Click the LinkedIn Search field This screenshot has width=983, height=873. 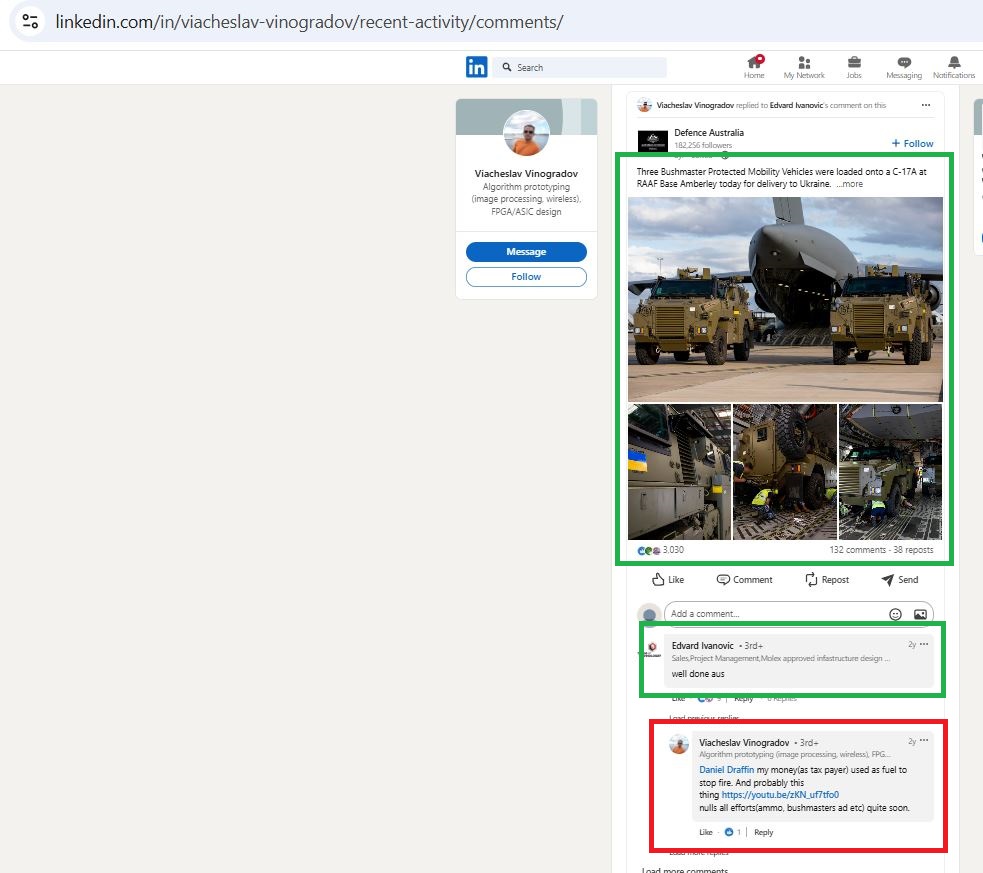[580, 67]
